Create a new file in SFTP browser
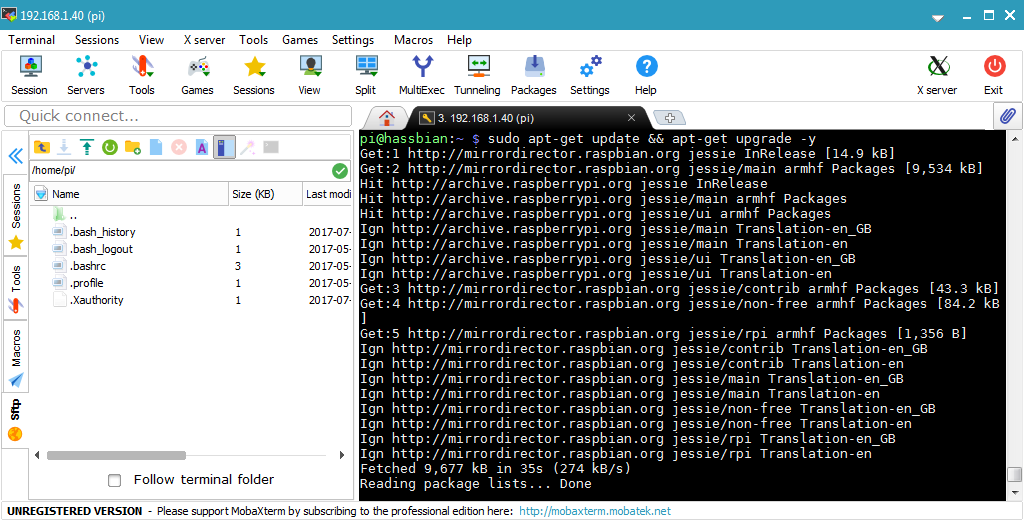Viewport: 1024px width, 521px height. pyautogui.click(x=156, y=148)
